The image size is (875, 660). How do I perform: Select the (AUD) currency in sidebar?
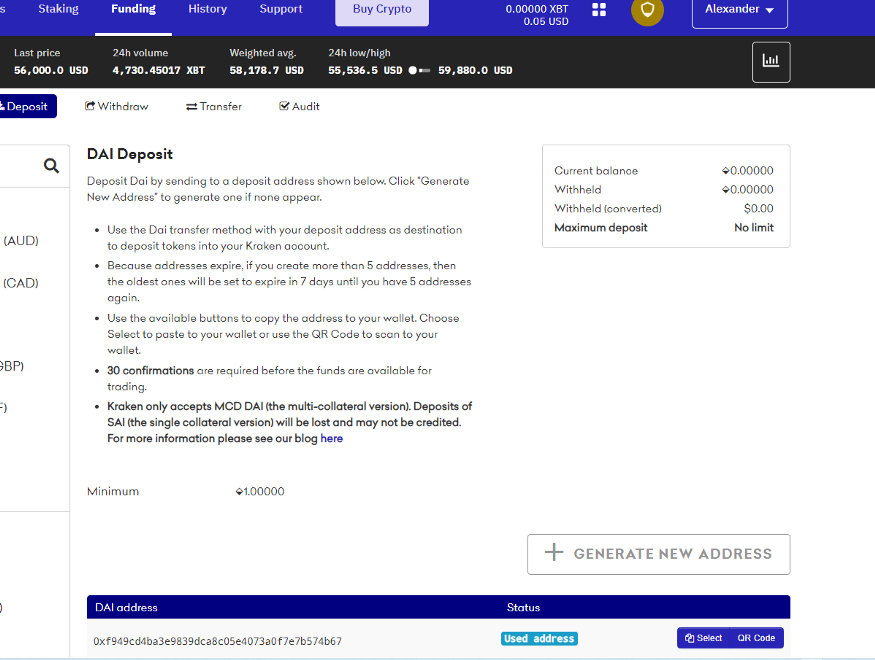click(x=21, y=240)
